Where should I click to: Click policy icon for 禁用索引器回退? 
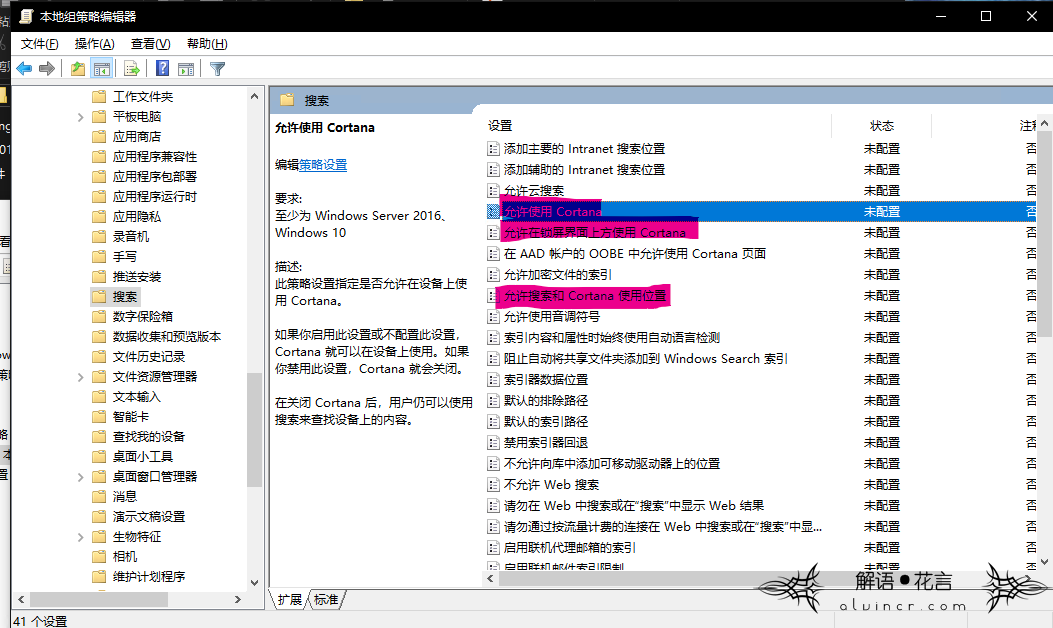click(x=494, y=443)
